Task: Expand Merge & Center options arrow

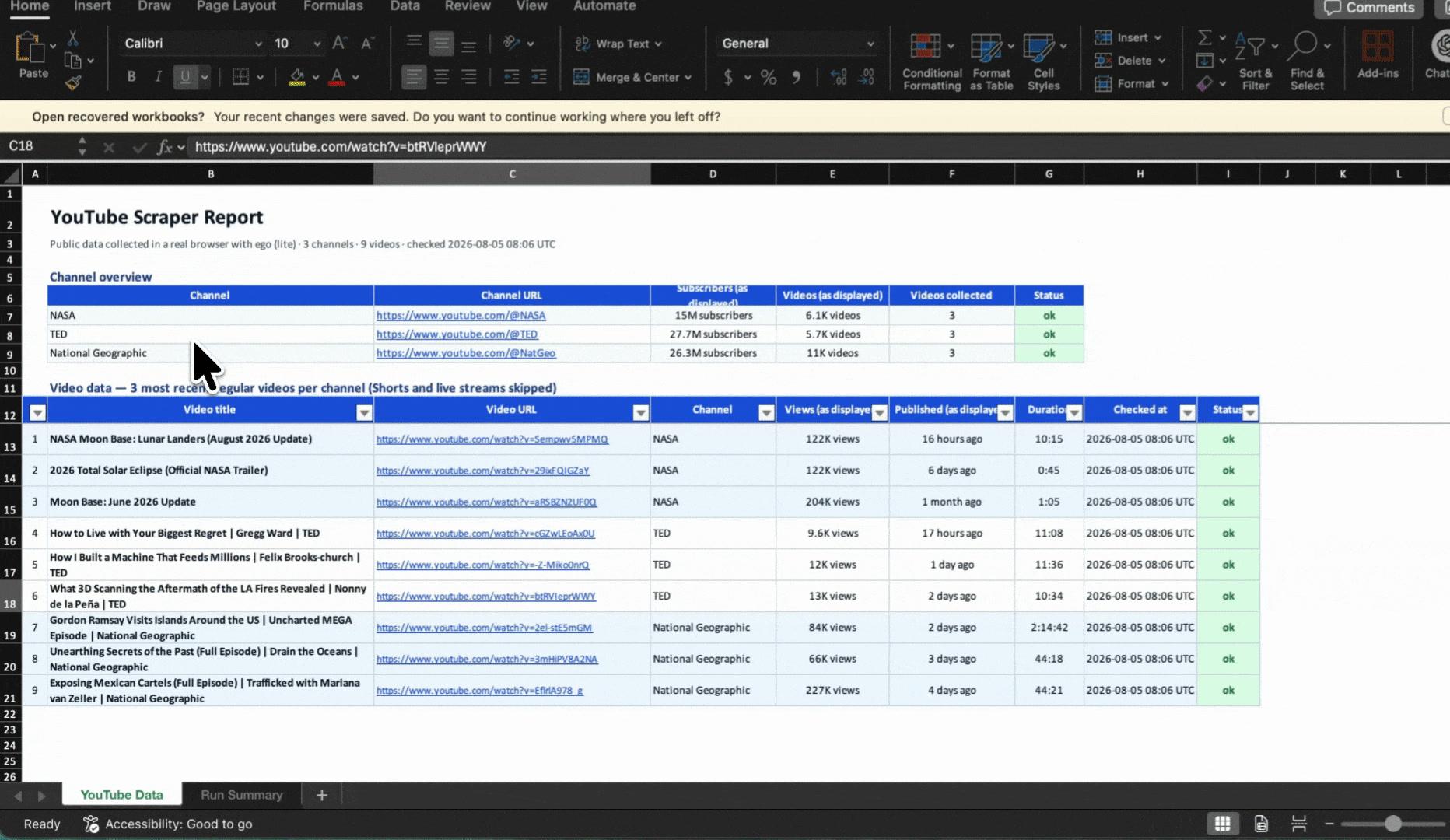Action: click(688, 78)
